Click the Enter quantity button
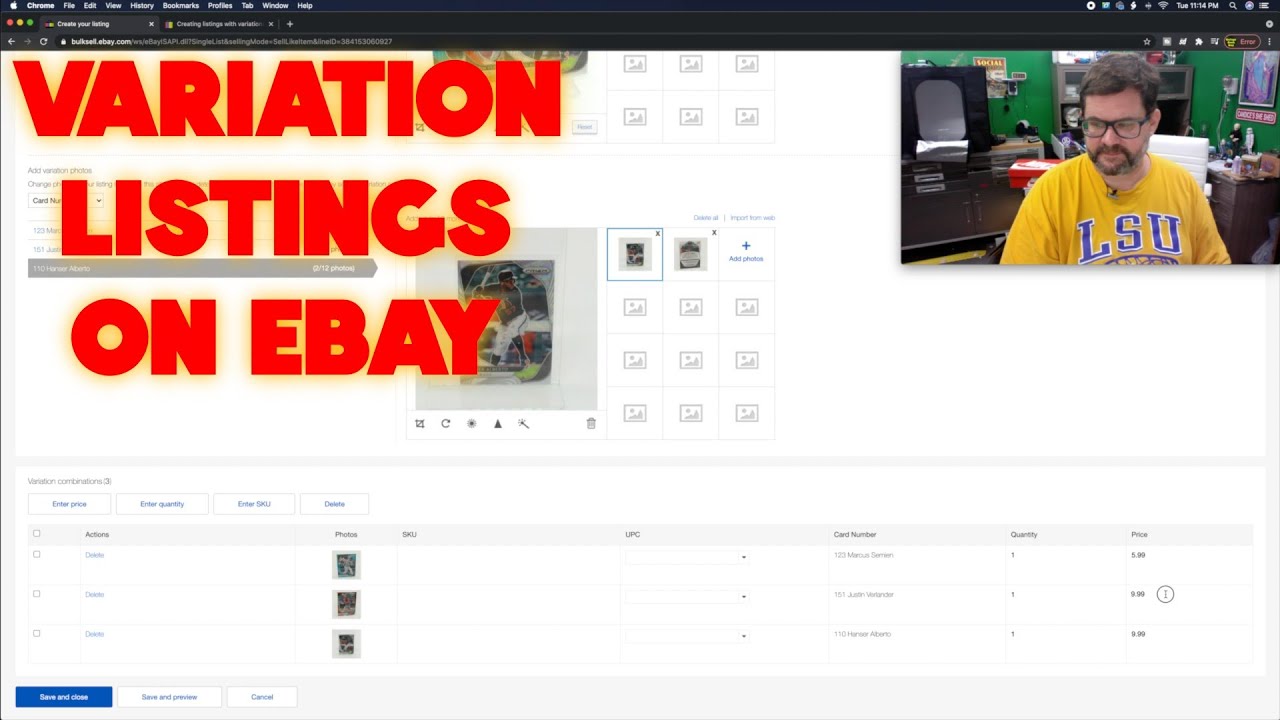 [162, 504]
